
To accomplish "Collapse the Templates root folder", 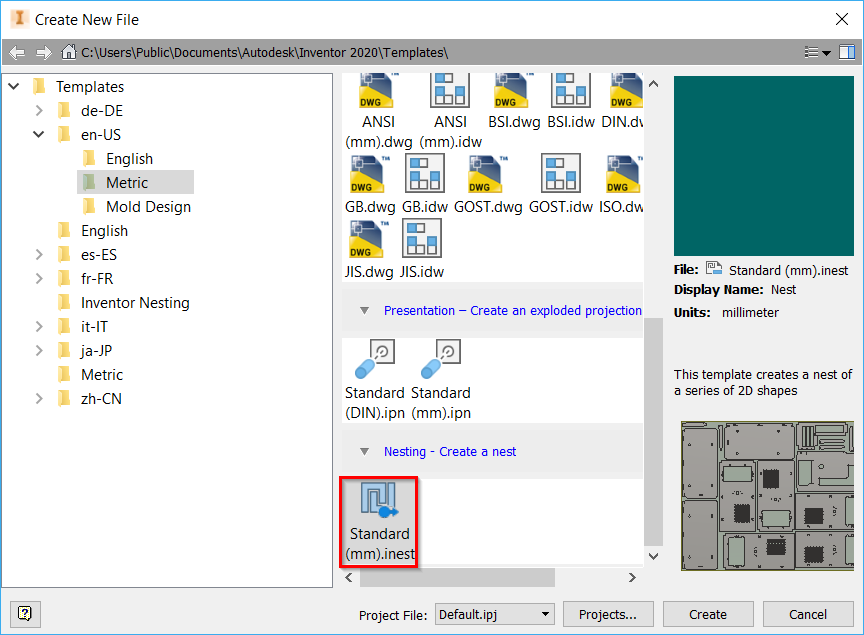I will (x=14, y=87).
